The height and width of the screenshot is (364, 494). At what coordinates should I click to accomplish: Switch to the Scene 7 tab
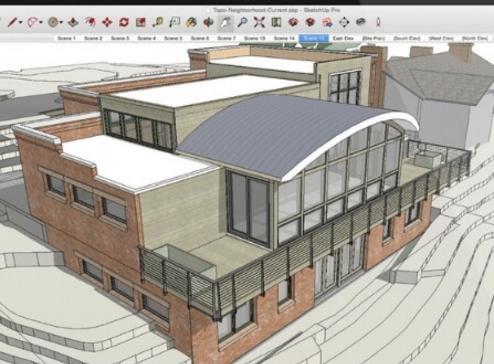click(x=226, y=38)
